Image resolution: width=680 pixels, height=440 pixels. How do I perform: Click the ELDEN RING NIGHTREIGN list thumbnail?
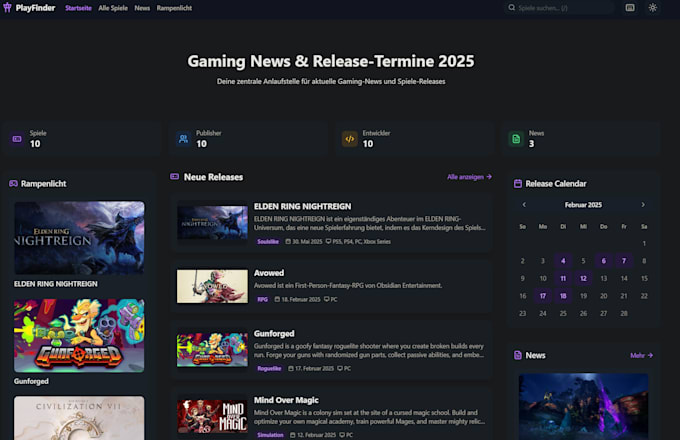[212, 223]
